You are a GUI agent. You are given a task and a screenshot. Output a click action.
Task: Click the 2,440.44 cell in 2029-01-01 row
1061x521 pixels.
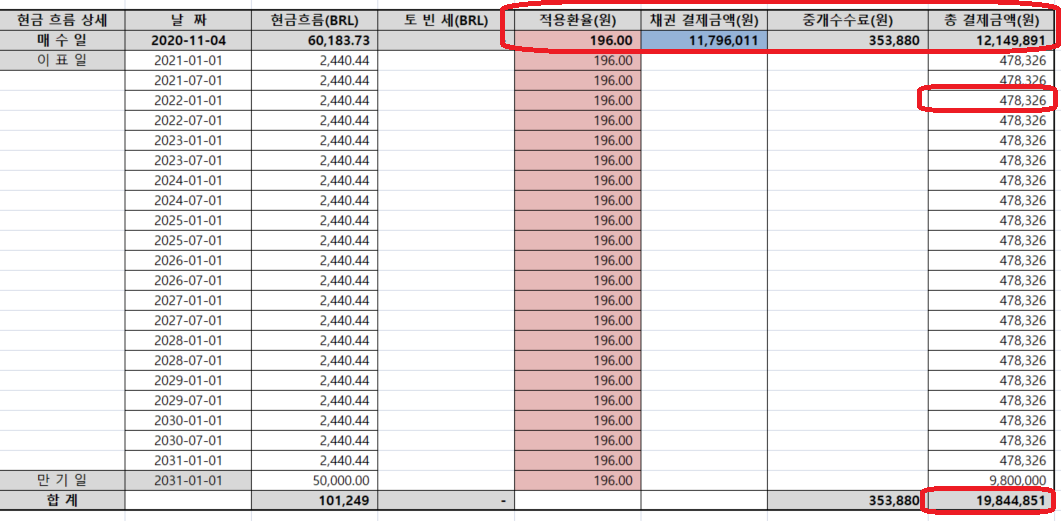click(x=314, y=380)
